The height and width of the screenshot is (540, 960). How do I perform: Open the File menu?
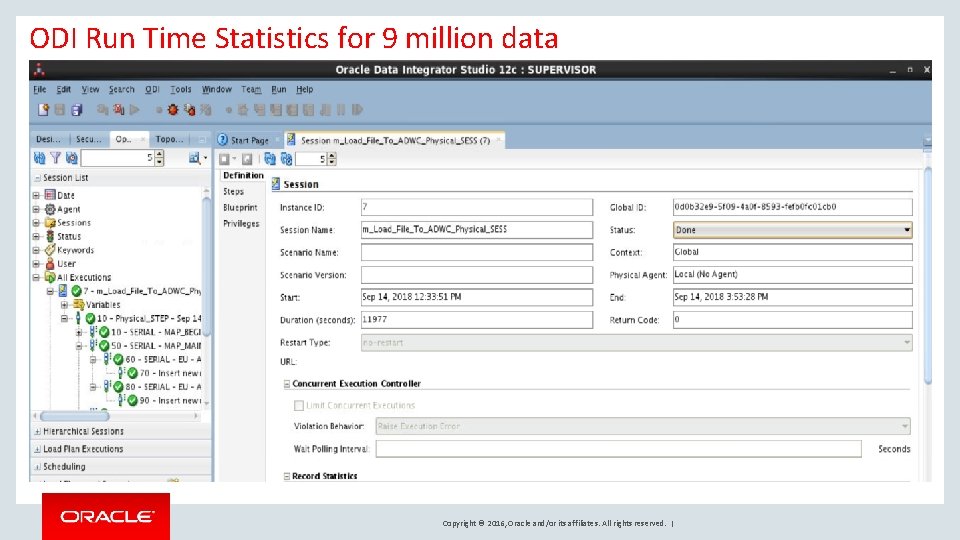pyautogui.click(x=39, y=89)
